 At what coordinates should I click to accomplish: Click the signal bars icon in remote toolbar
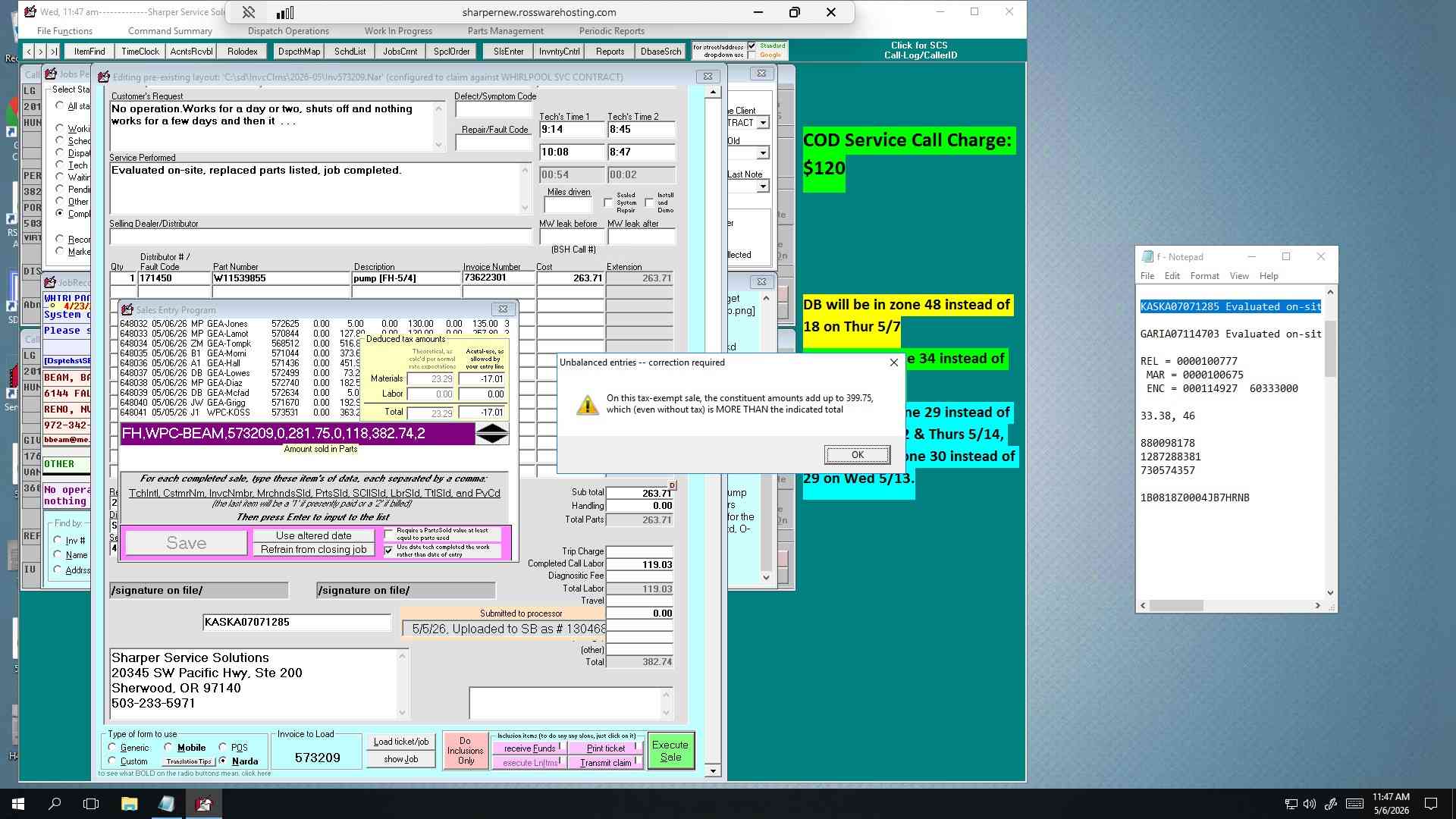pos(285,12)
